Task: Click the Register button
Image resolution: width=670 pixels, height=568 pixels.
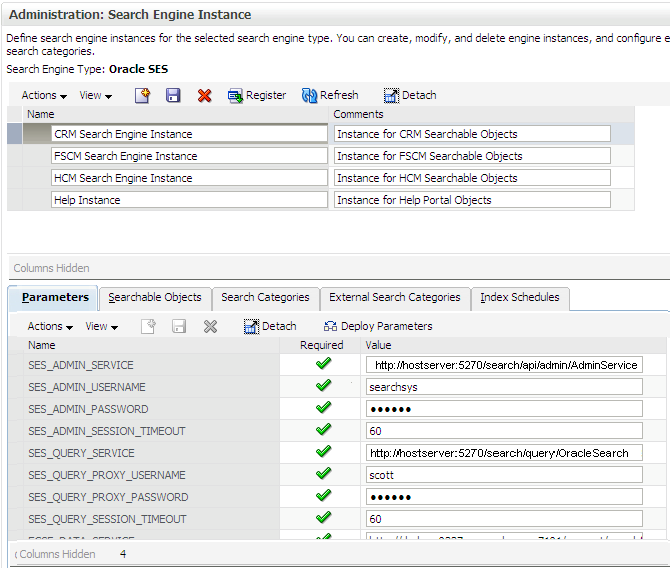Action: pos(257,95)
